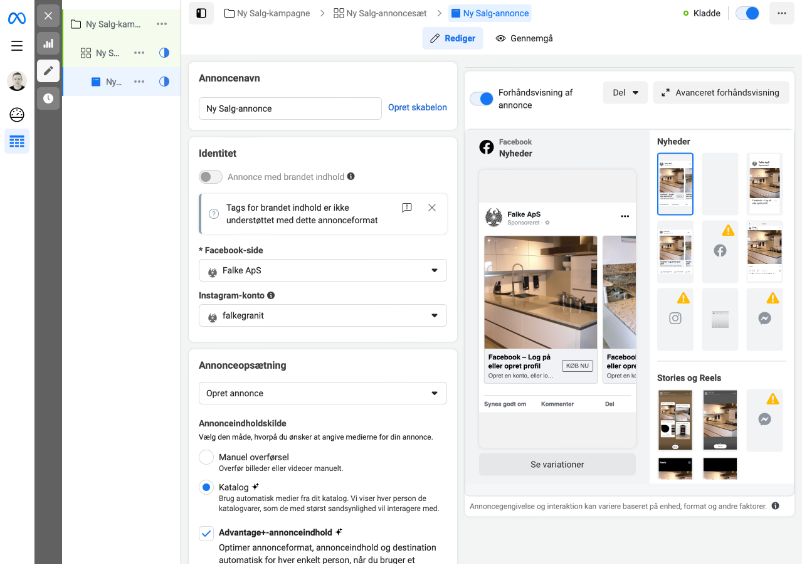
Task: Toggle the sidebar layout icon
Action: click(x=201, y=13)
